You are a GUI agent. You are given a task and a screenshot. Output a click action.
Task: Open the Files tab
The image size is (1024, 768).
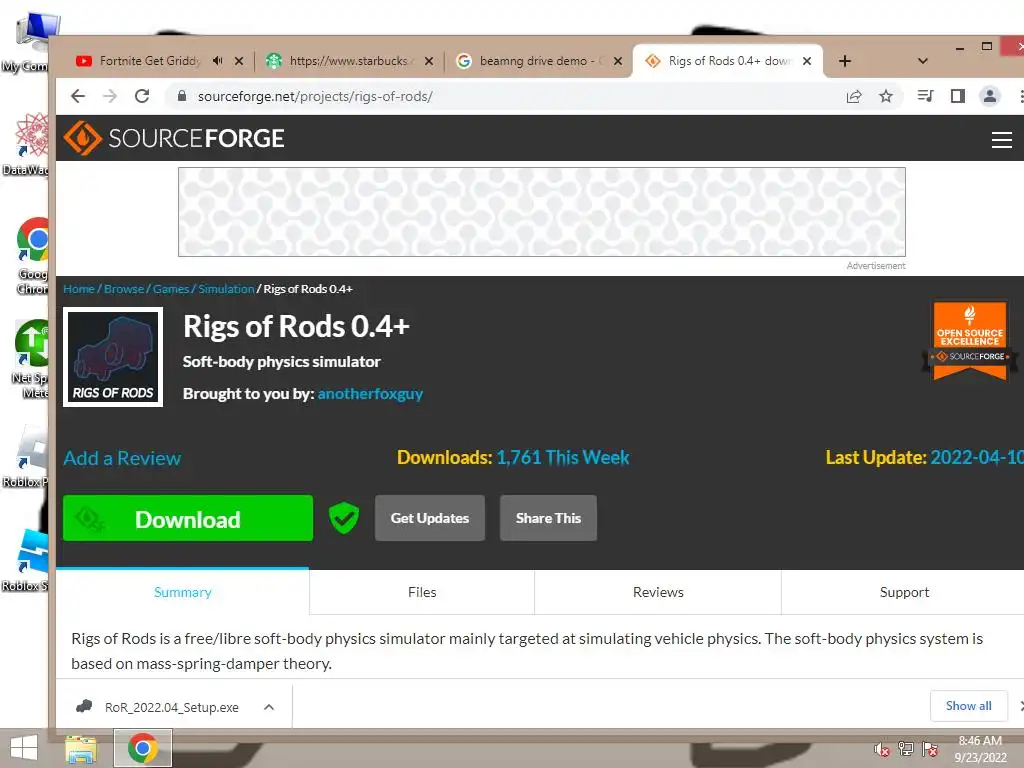pos(422,592)
